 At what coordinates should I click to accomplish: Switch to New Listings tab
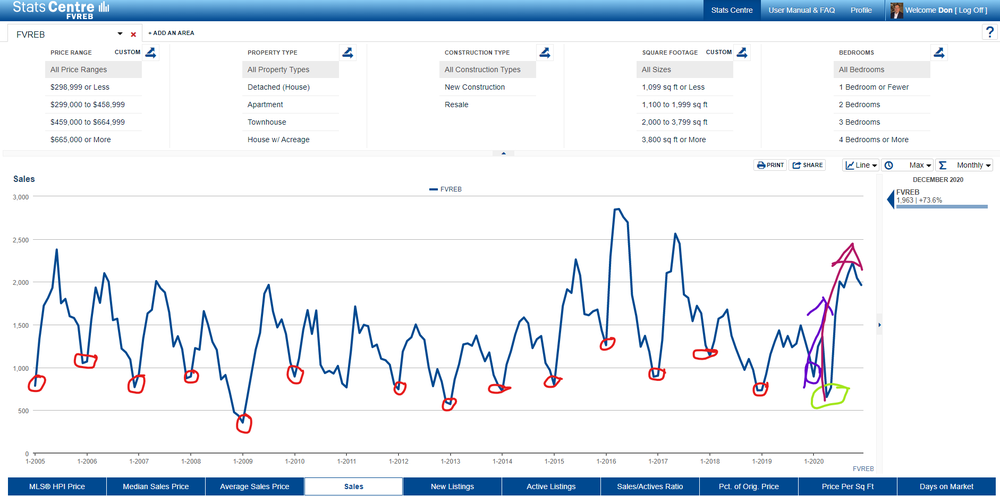click(452, 486)
